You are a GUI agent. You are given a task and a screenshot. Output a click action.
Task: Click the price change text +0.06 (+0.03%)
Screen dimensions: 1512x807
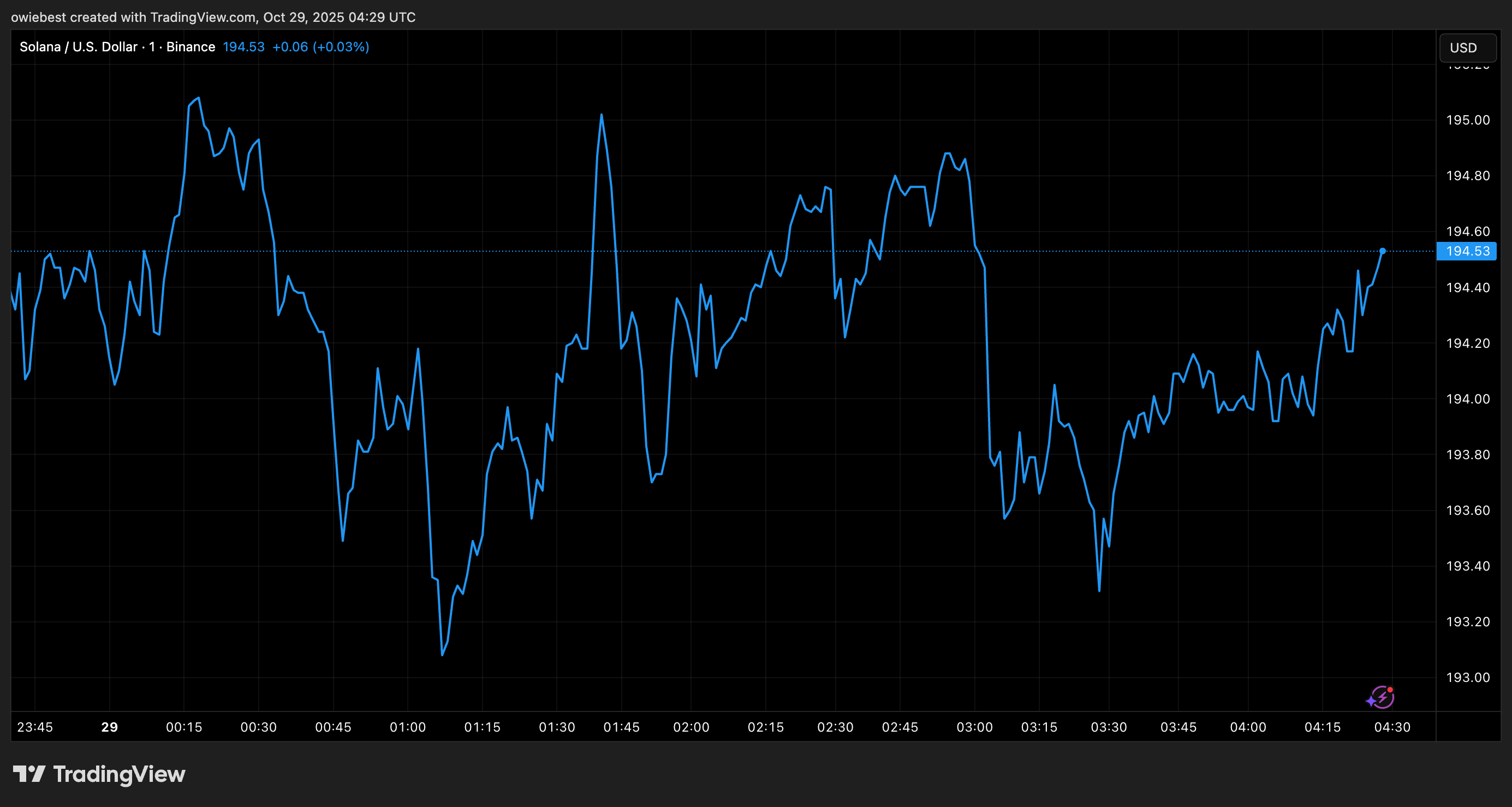(320, 46)
